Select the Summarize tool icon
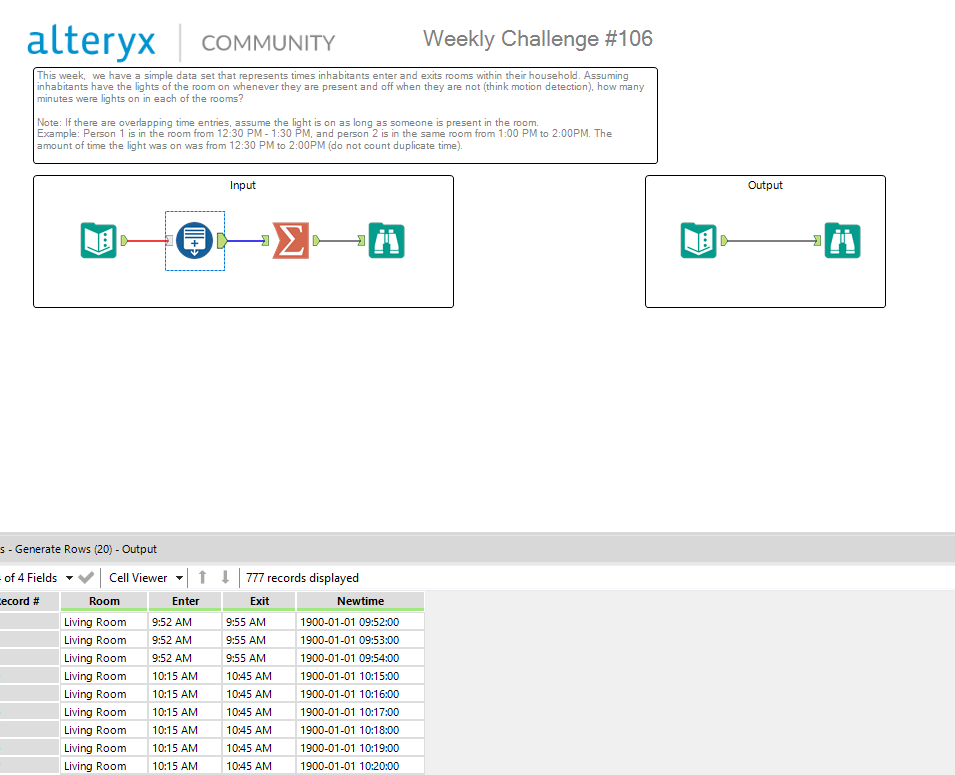Screen dimensions: 955x775 291,241
